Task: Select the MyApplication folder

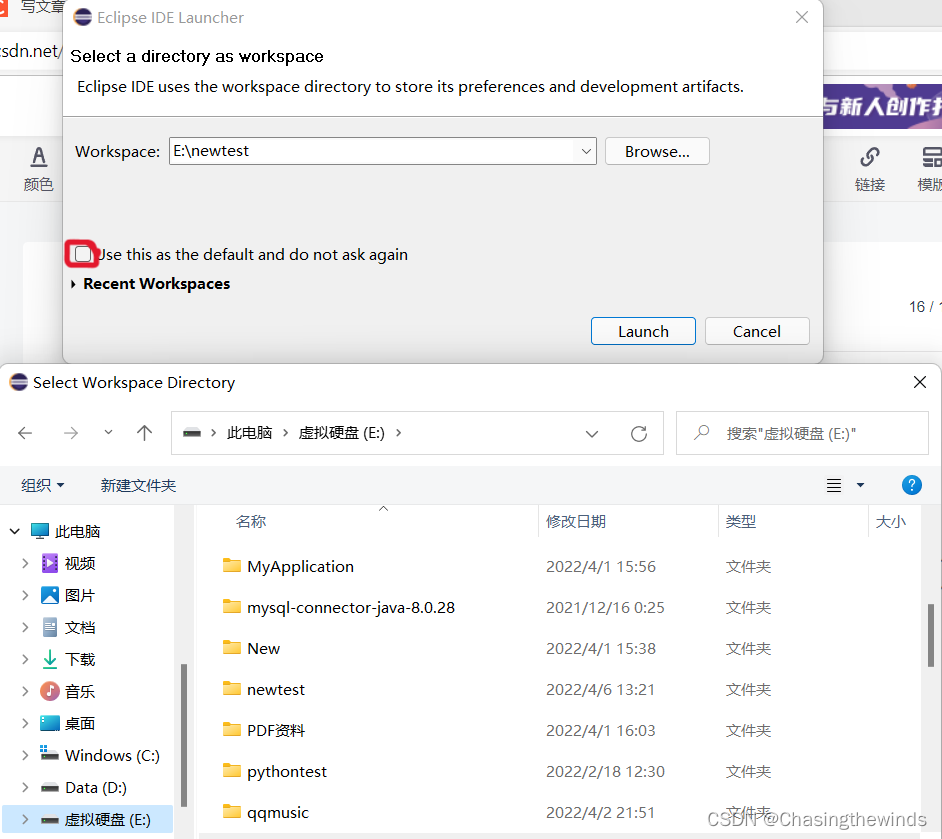Action: 300,567
